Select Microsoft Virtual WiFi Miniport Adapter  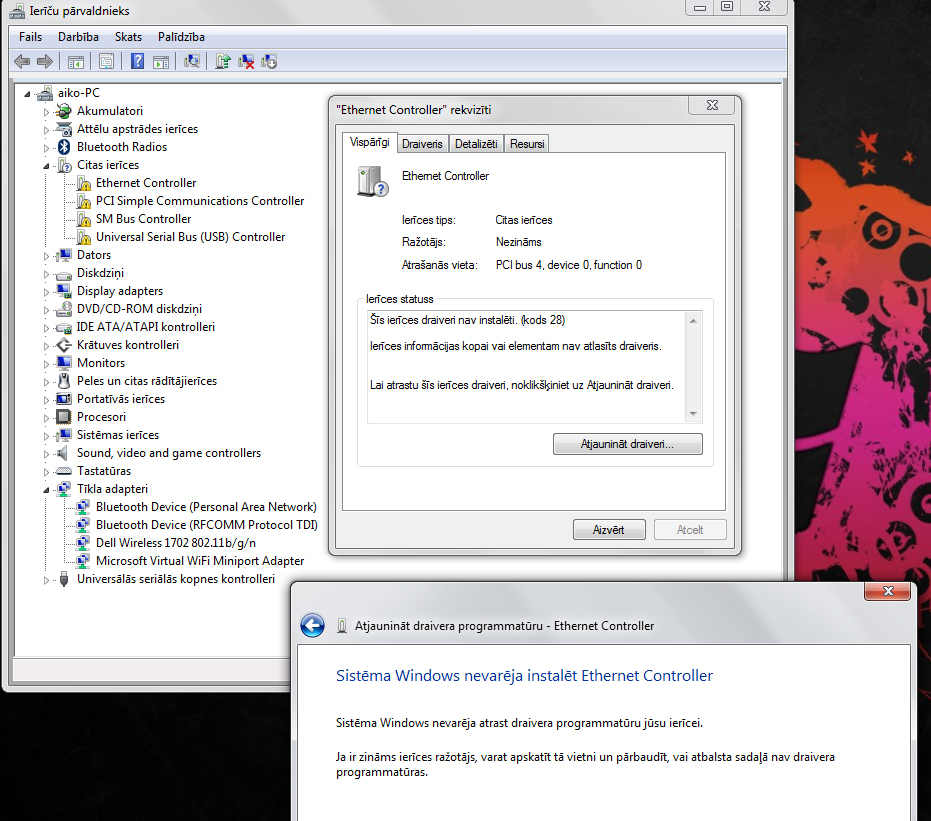click(x=200, y=561)
